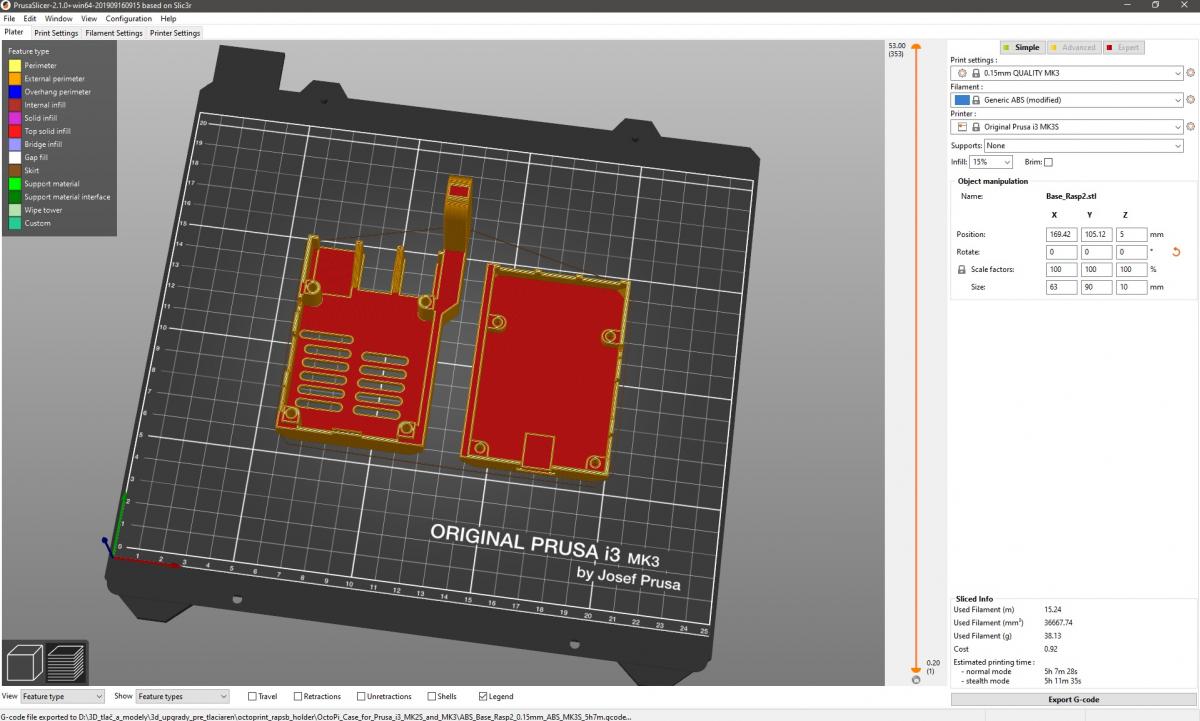Image resolution: width=1200 pixels, height=721 pixels.
Task: Click the upper layer slider handle
Action: 915,47
